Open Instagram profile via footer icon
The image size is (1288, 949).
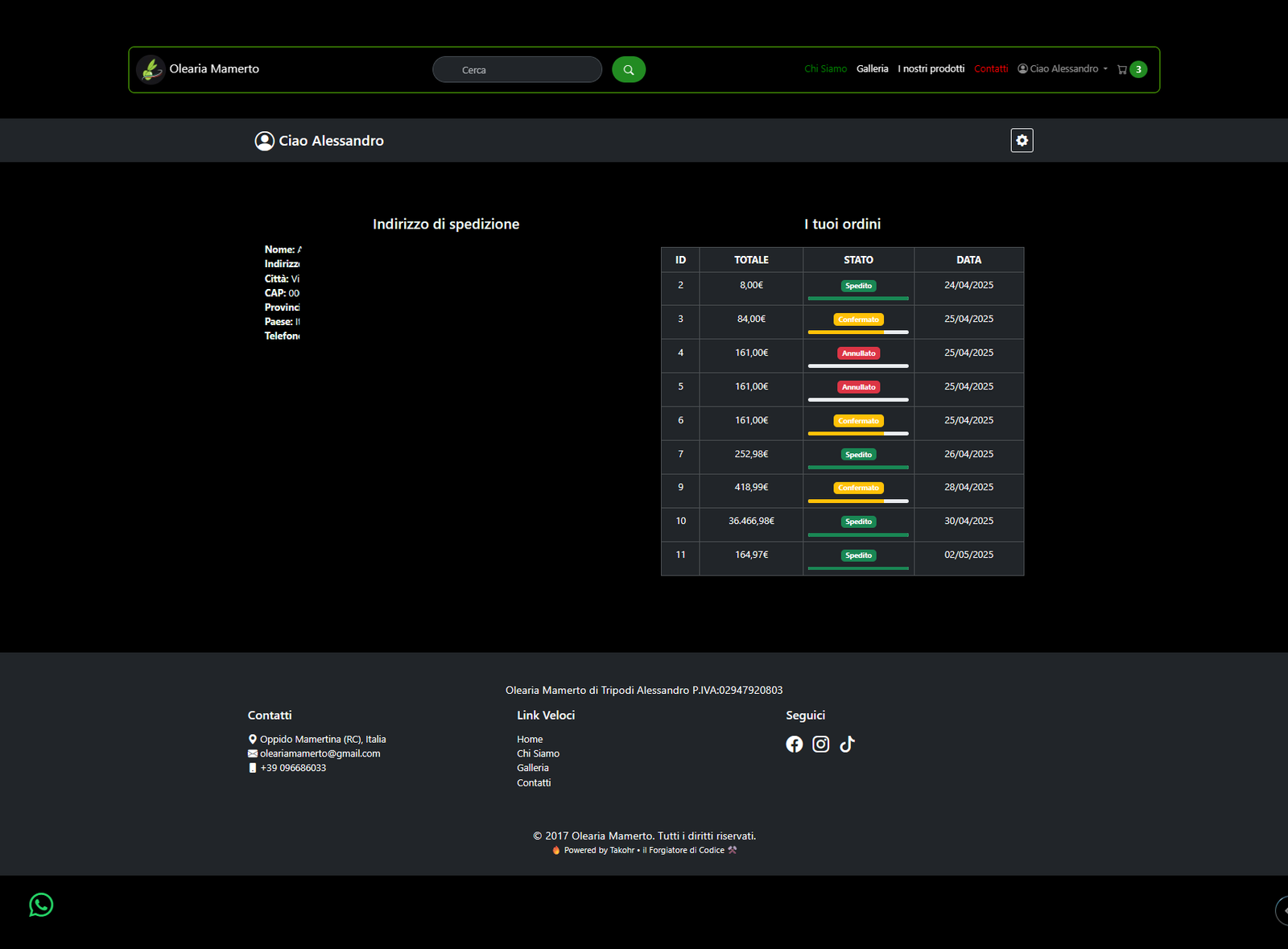click(x=820, y=744)
